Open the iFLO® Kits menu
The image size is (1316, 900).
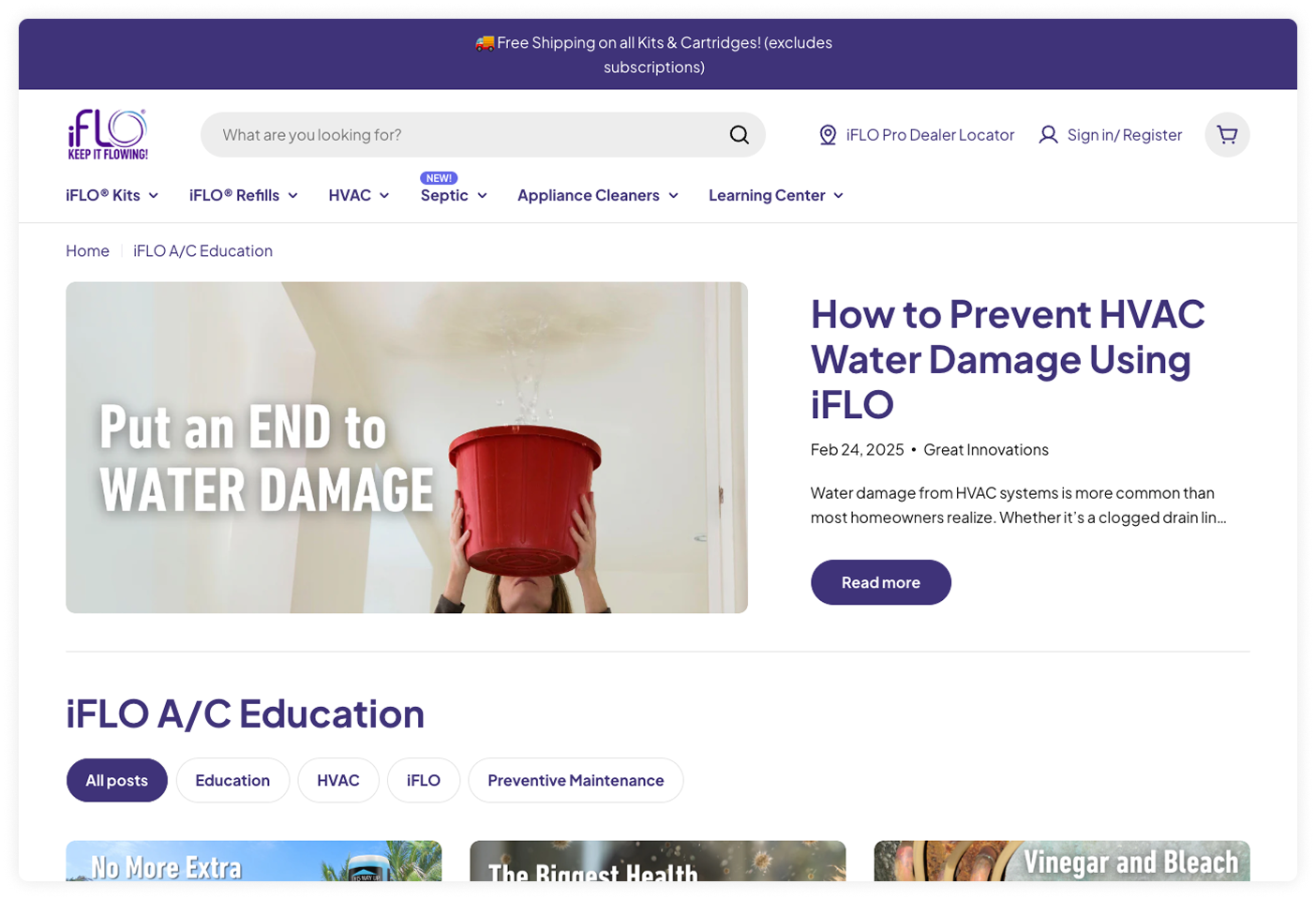tap(112, 195)
